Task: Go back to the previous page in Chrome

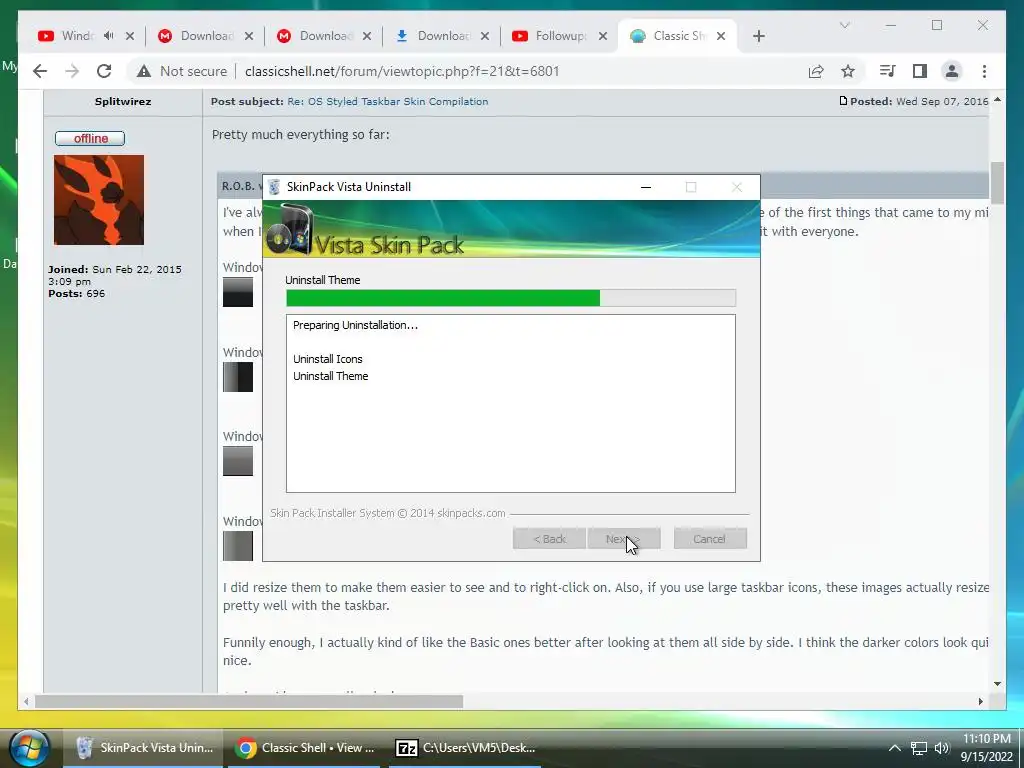Action: pos(40,71)
